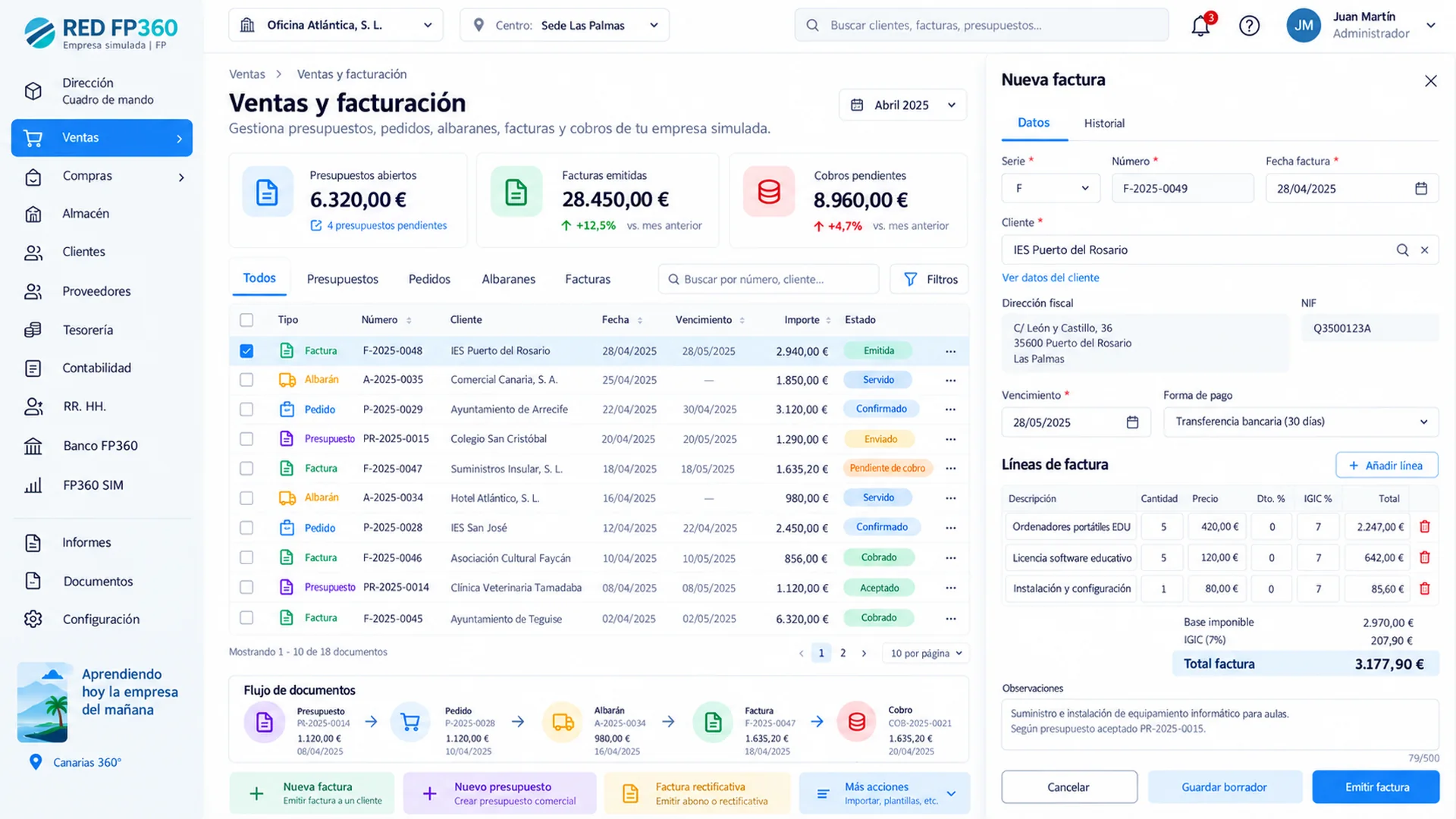Viewport: 1456px width, 819px height.
Task: Open the help question mark icon
Action: pos(1249,26)
